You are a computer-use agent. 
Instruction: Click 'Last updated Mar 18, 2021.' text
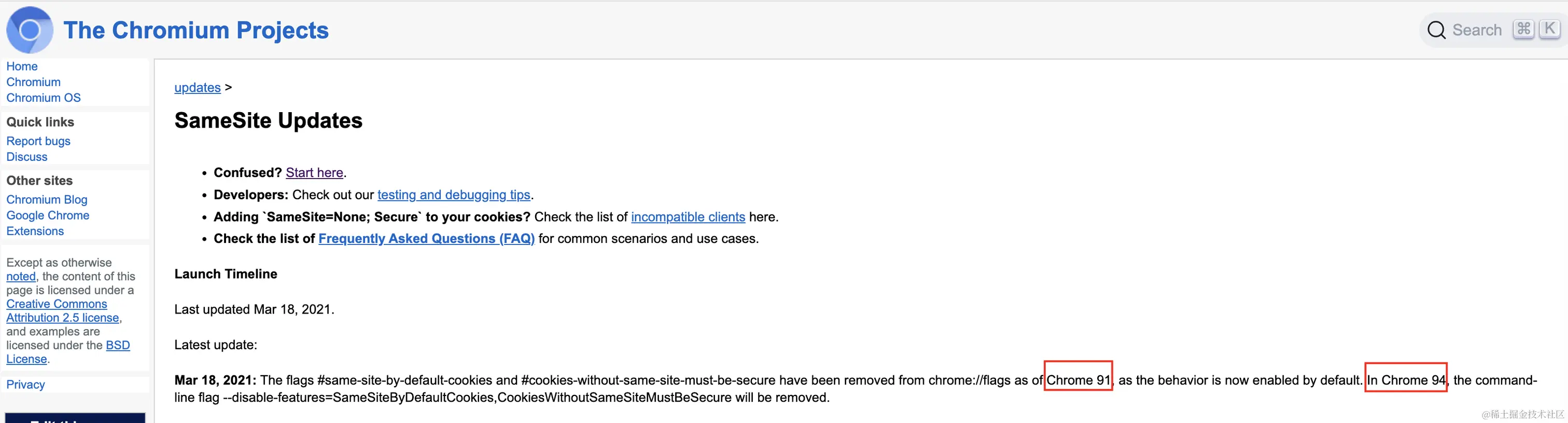tap(255, 310)
